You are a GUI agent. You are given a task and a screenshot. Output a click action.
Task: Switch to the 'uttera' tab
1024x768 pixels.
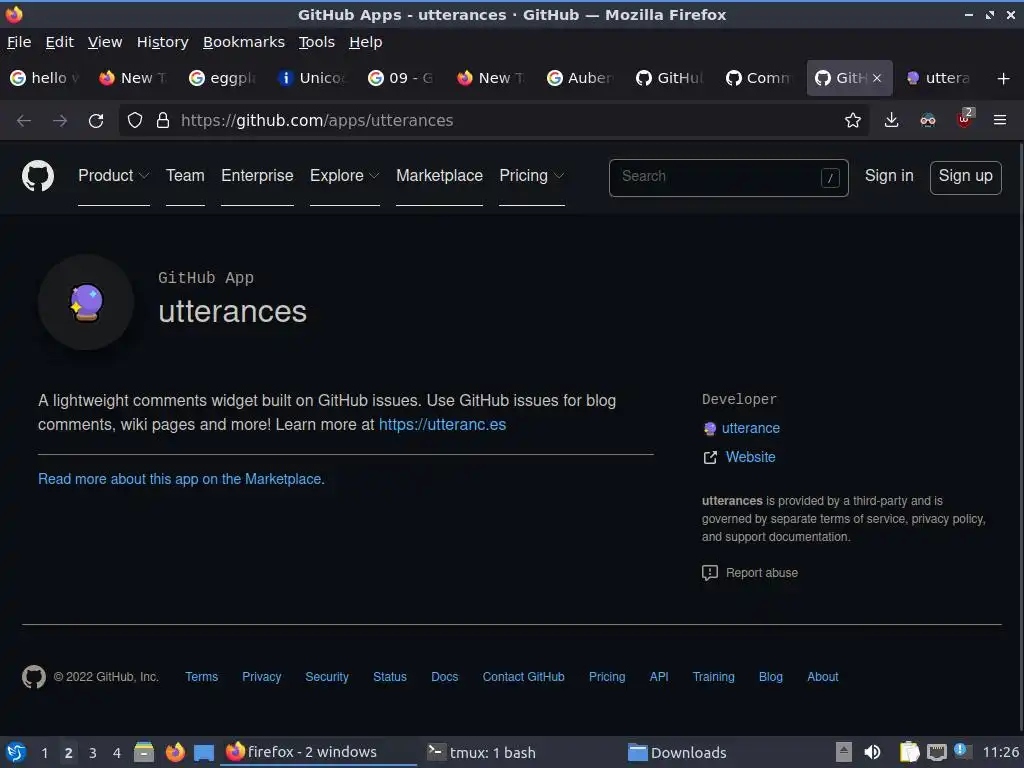click(x=938, y=78)
